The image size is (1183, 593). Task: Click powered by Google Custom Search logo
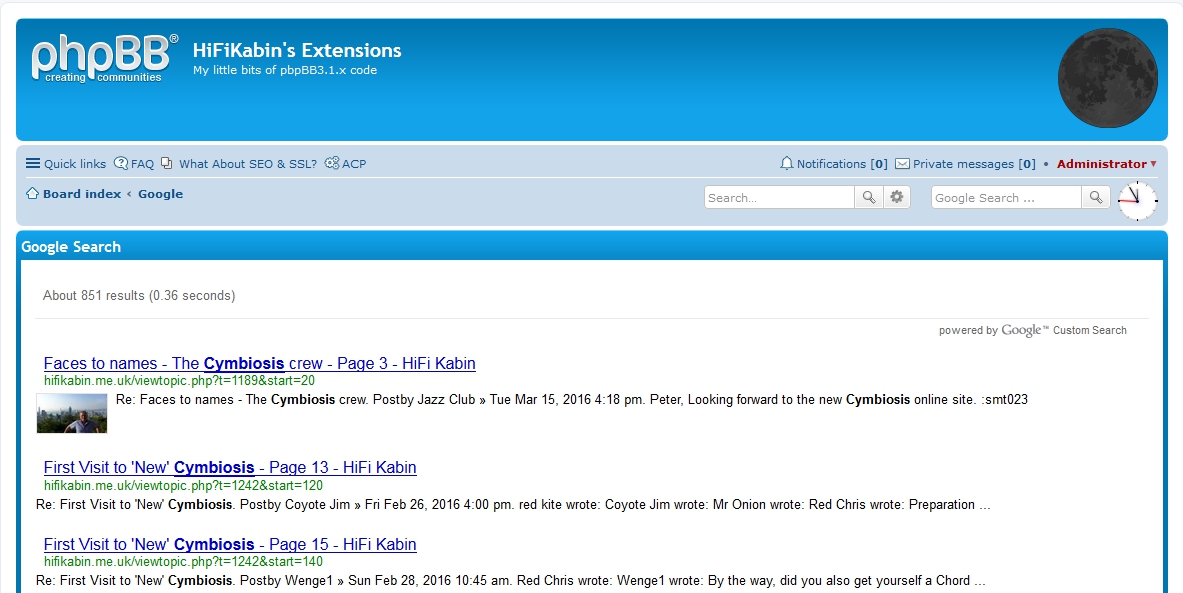point(1033,330)
